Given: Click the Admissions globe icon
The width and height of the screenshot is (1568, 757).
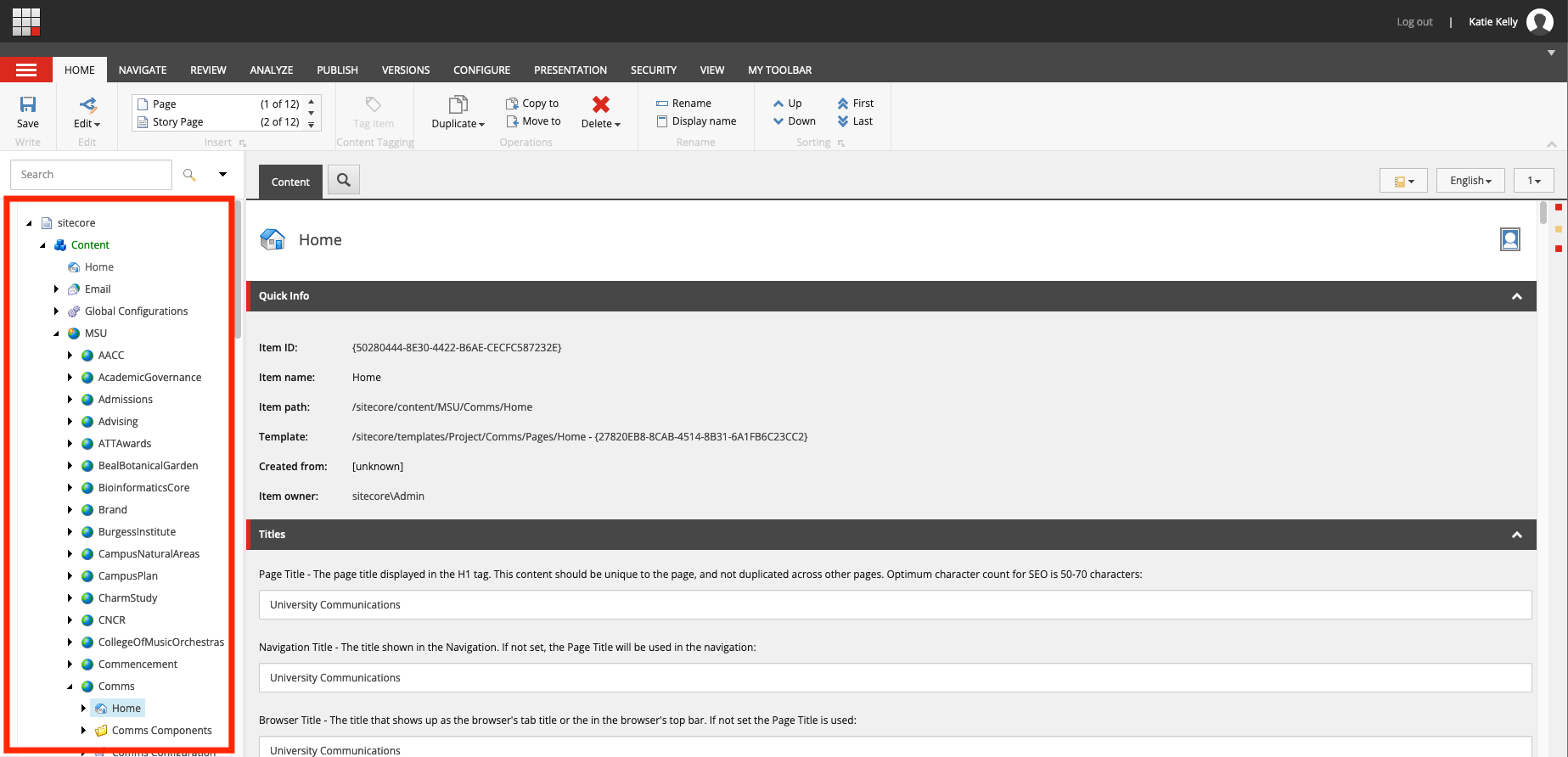Looking at the screenshot, I should pyautogui.click(x=87, y=400).
